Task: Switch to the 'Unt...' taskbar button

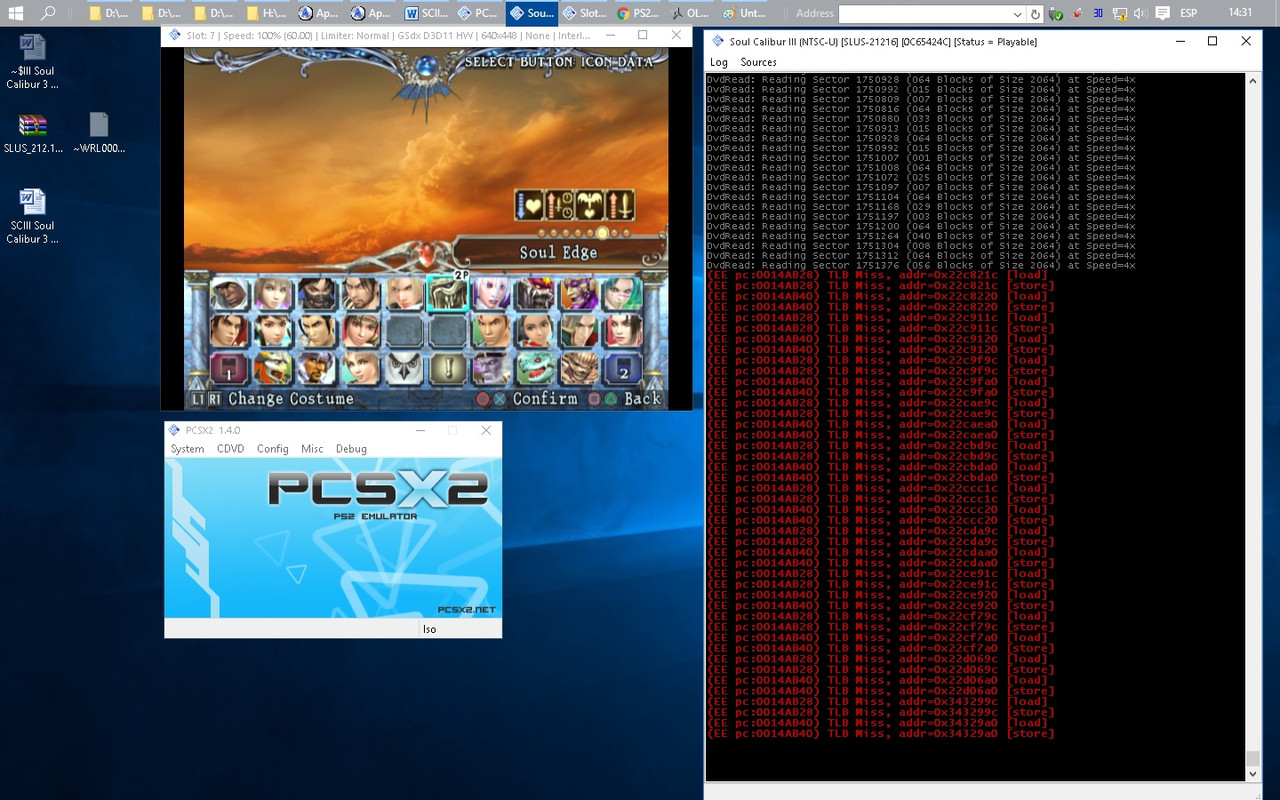Action: coord(744,13)
